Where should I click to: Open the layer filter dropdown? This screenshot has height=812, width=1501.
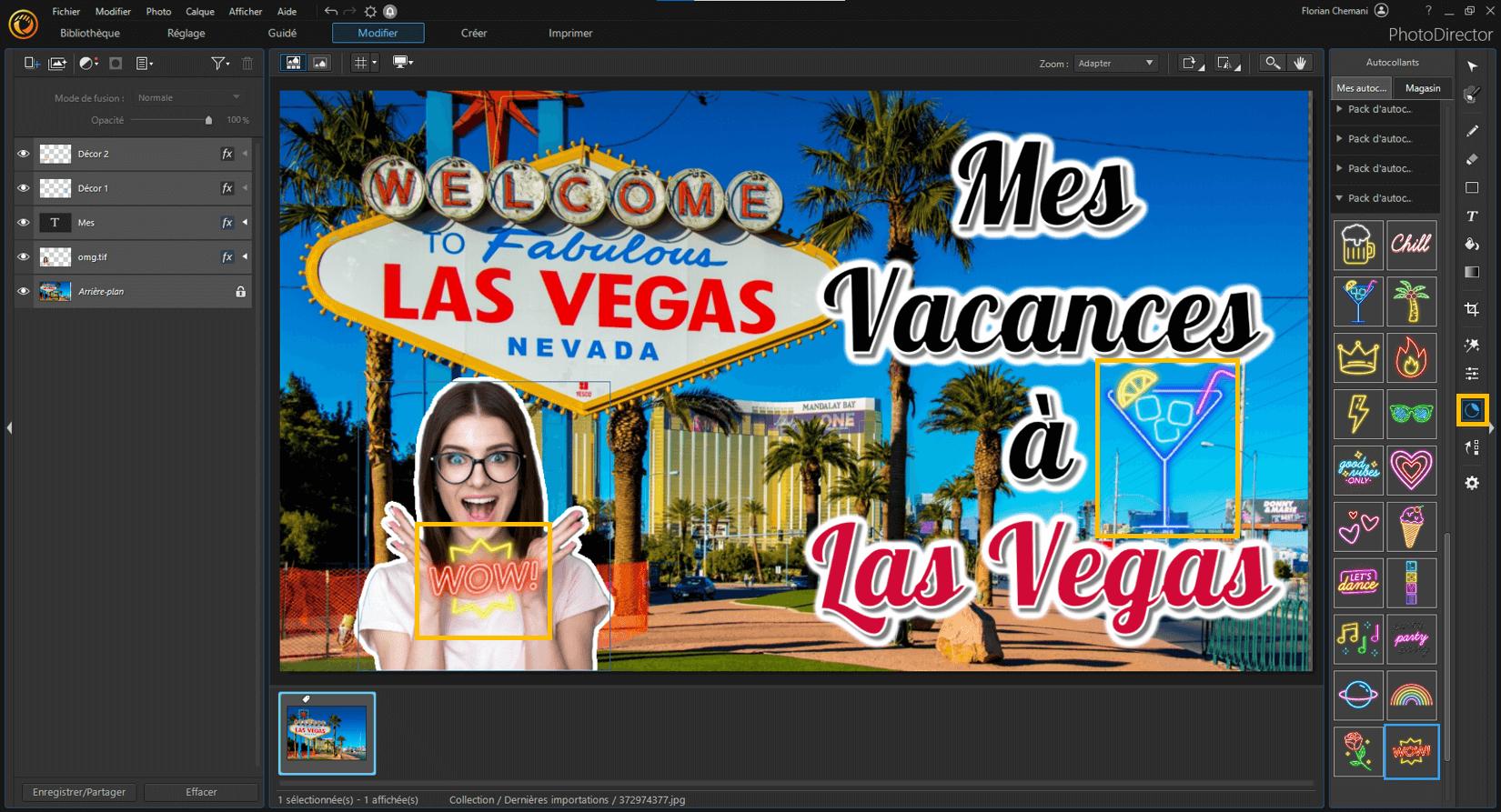219,63
